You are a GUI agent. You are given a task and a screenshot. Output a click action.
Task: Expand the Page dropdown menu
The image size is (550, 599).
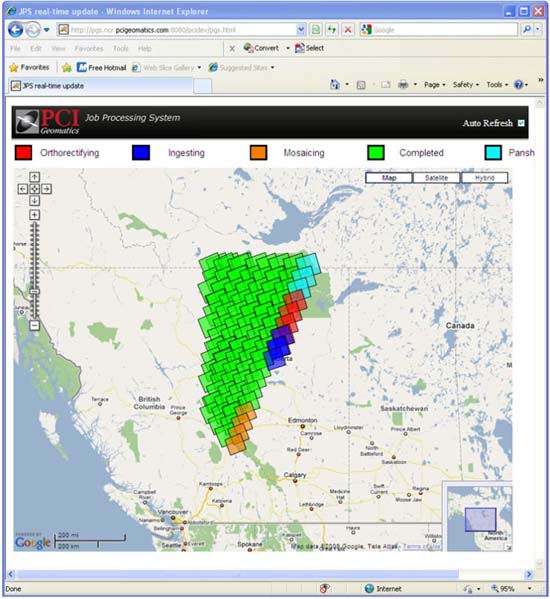pos(435,84)
